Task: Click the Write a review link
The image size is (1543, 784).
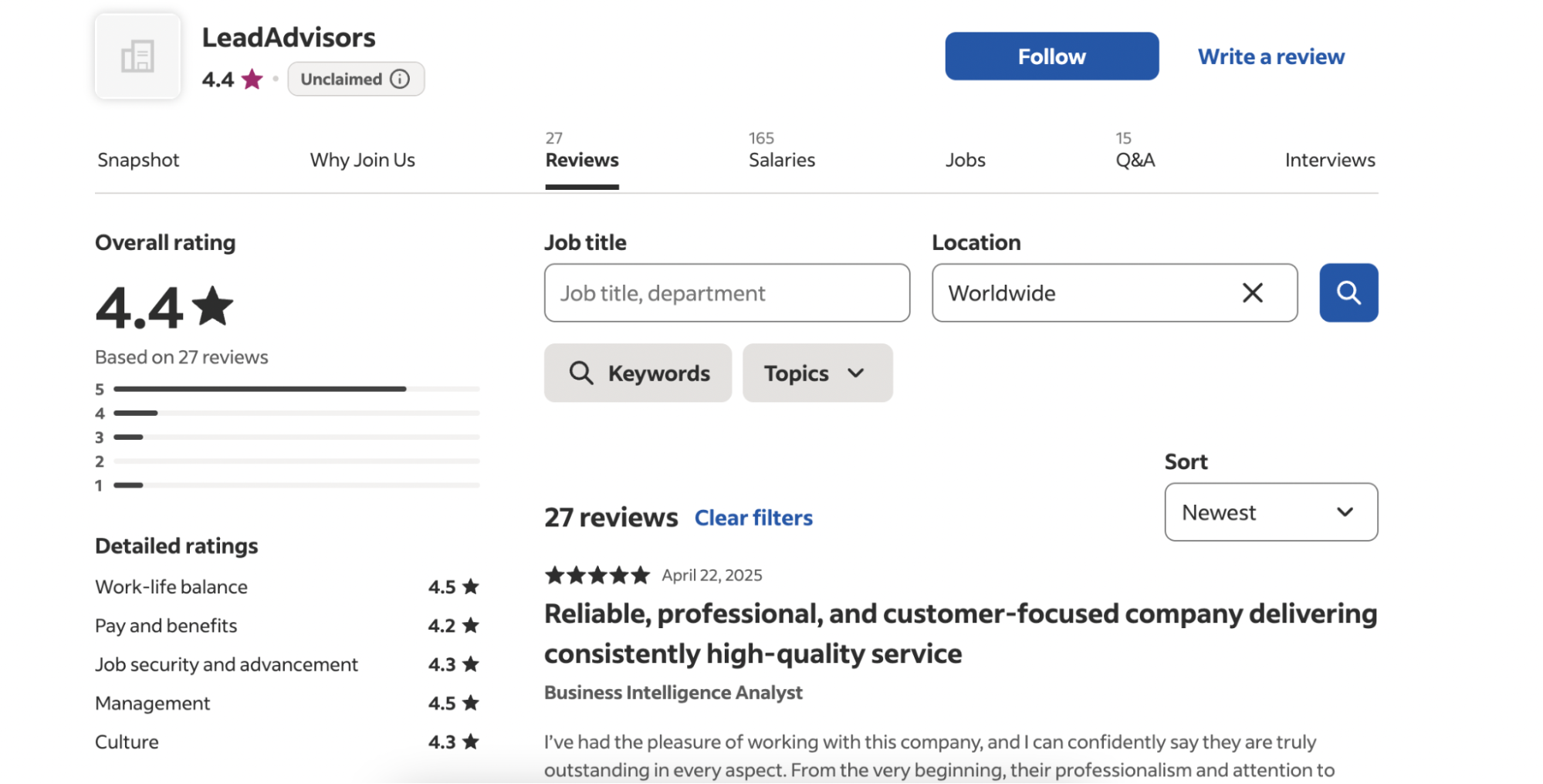Action: coord(1271,57)
